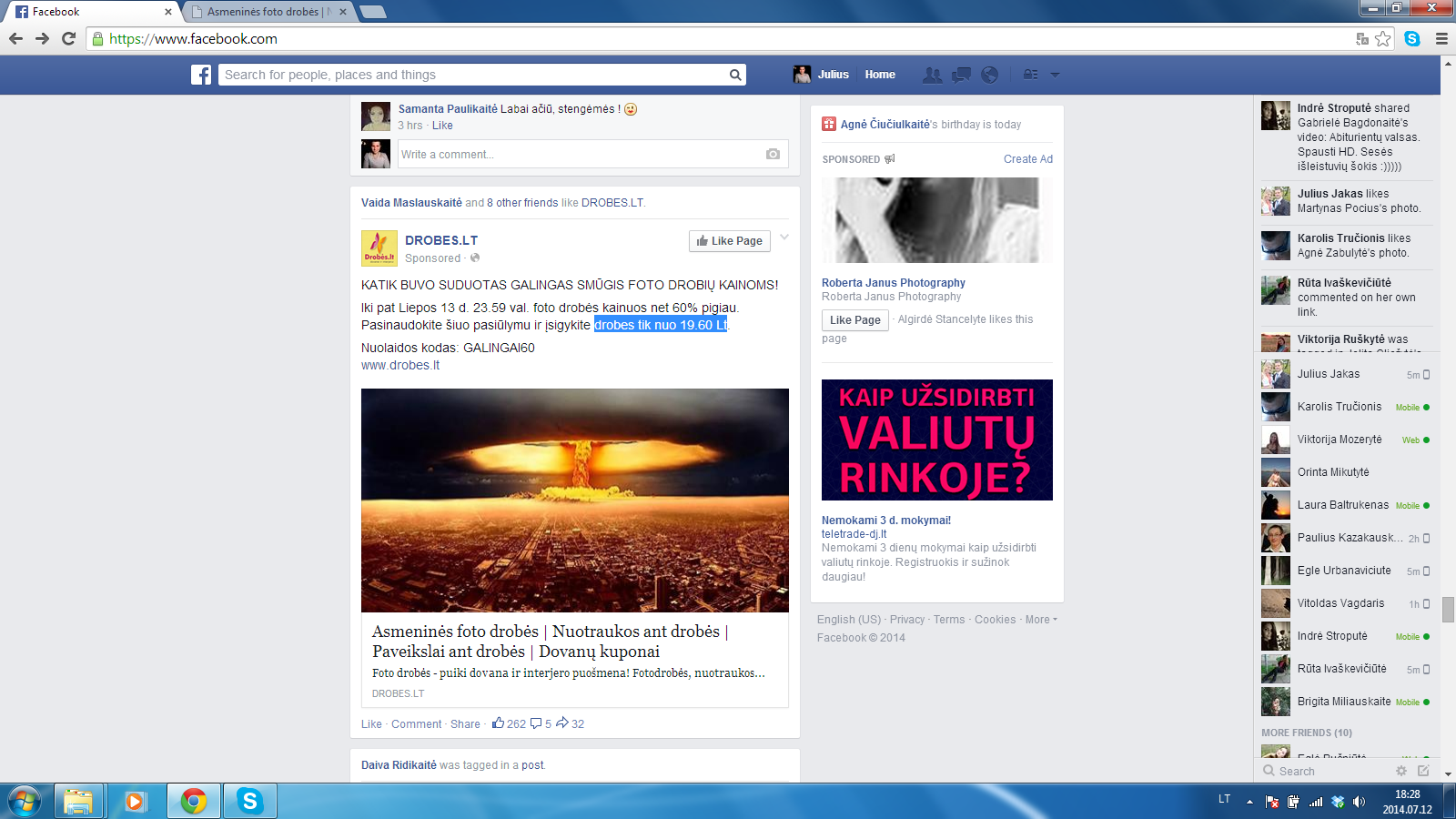Click Like Page button for DROBES.LT
Viewport: 1456px width, 819px height.
point(729,241)
